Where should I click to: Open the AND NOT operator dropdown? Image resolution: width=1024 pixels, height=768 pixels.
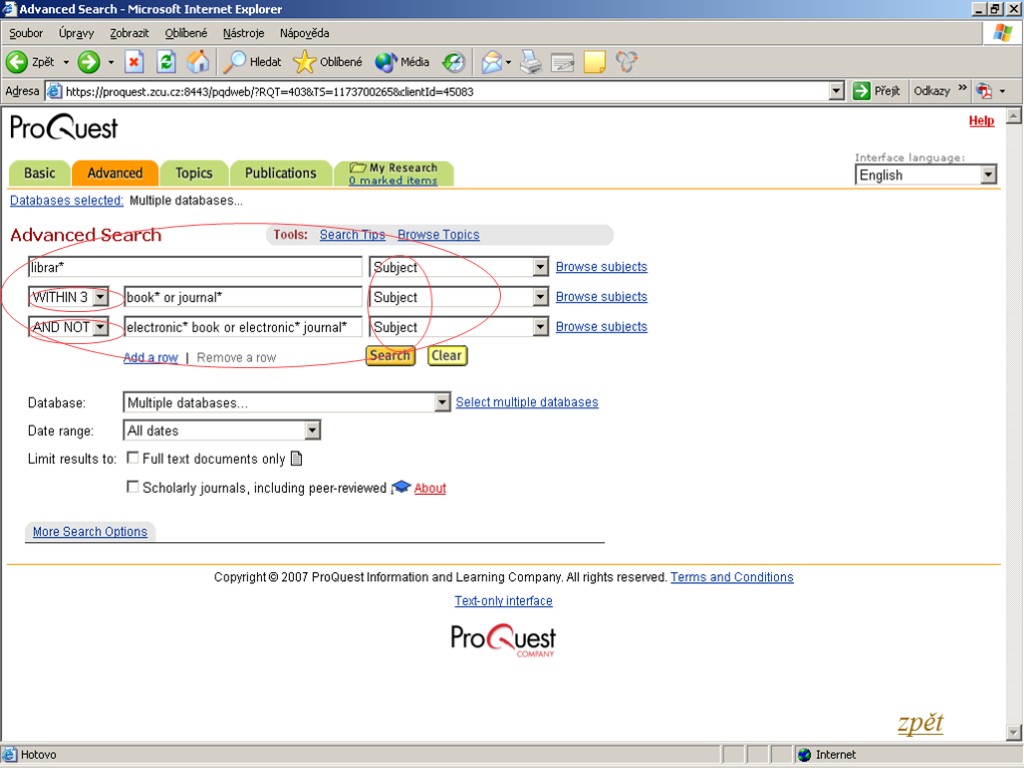(100, 327)
